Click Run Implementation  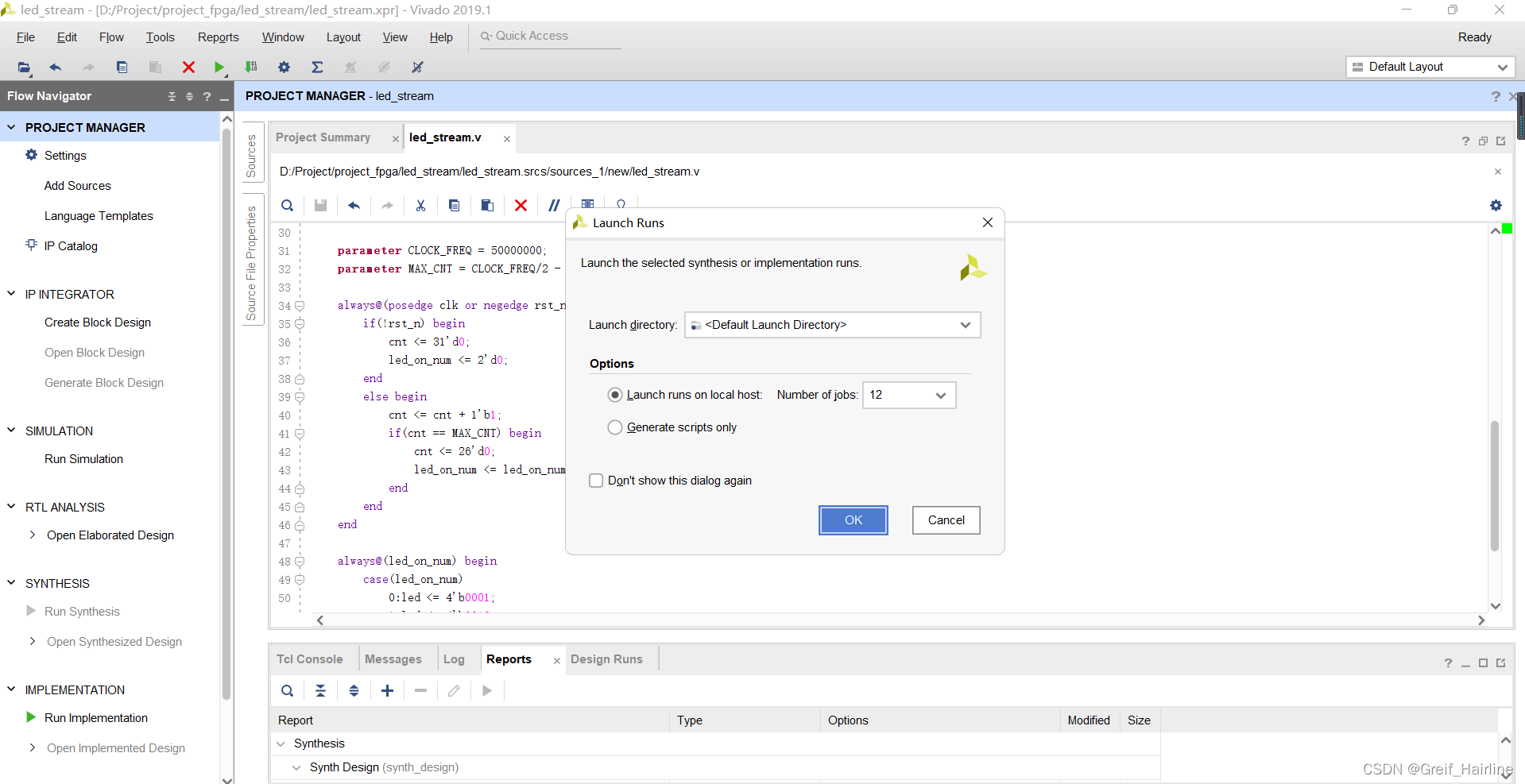[x=96, y=718]
